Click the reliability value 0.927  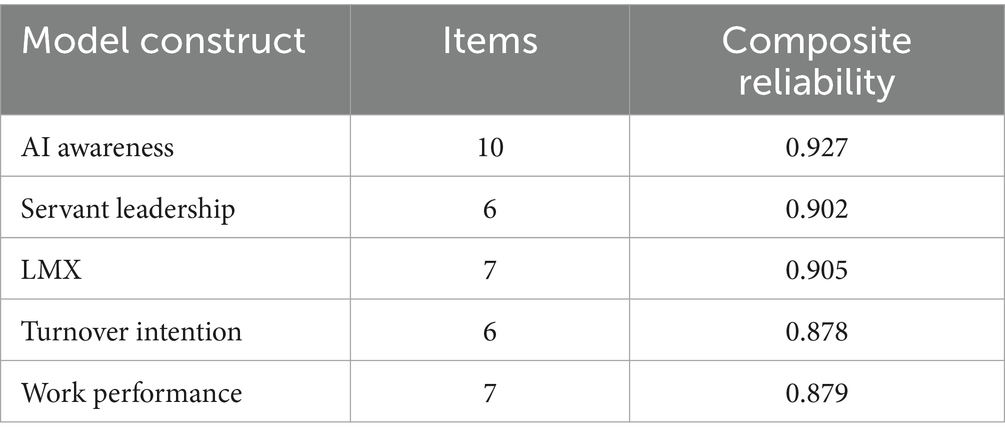817,148
